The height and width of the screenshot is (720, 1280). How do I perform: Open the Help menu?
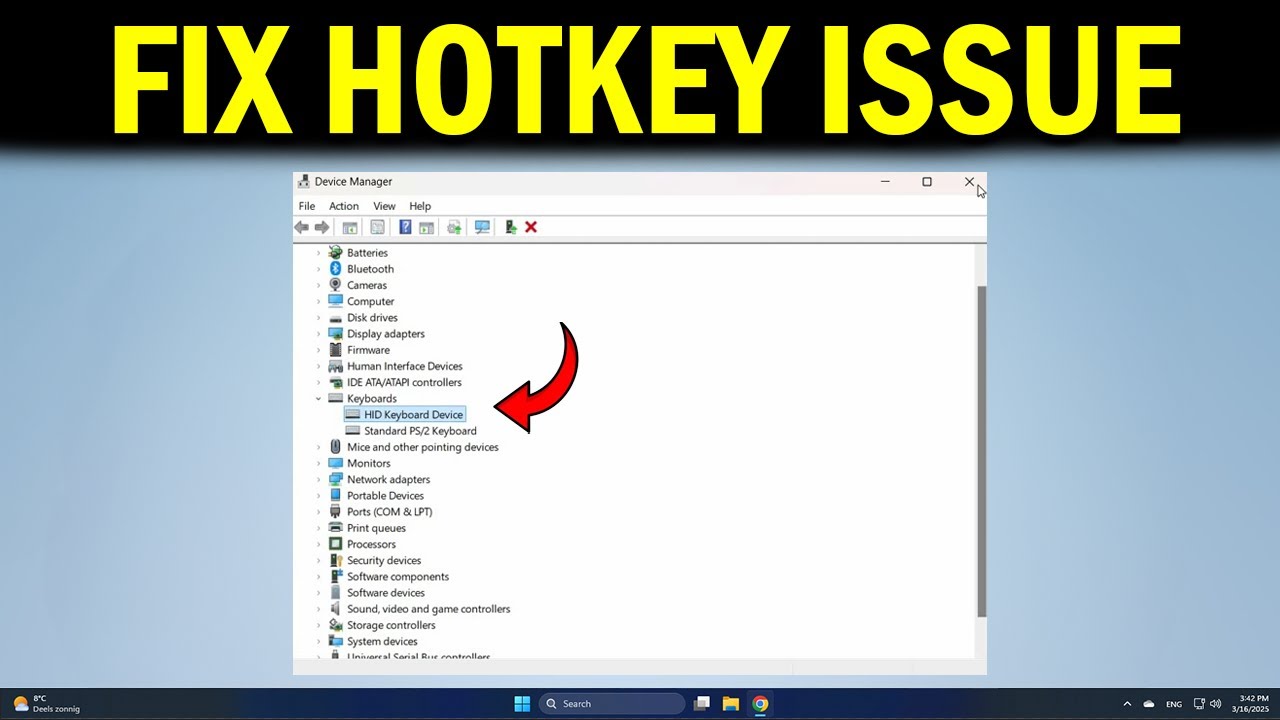420,206
